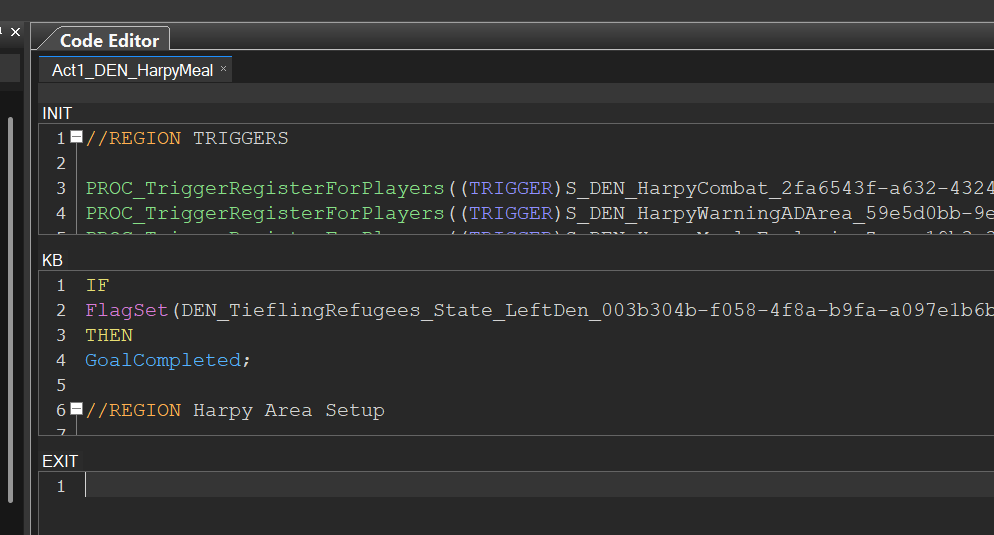Collapse the Harpy Area Setup region
Screen dimensions: 994x535
[76, 410]
